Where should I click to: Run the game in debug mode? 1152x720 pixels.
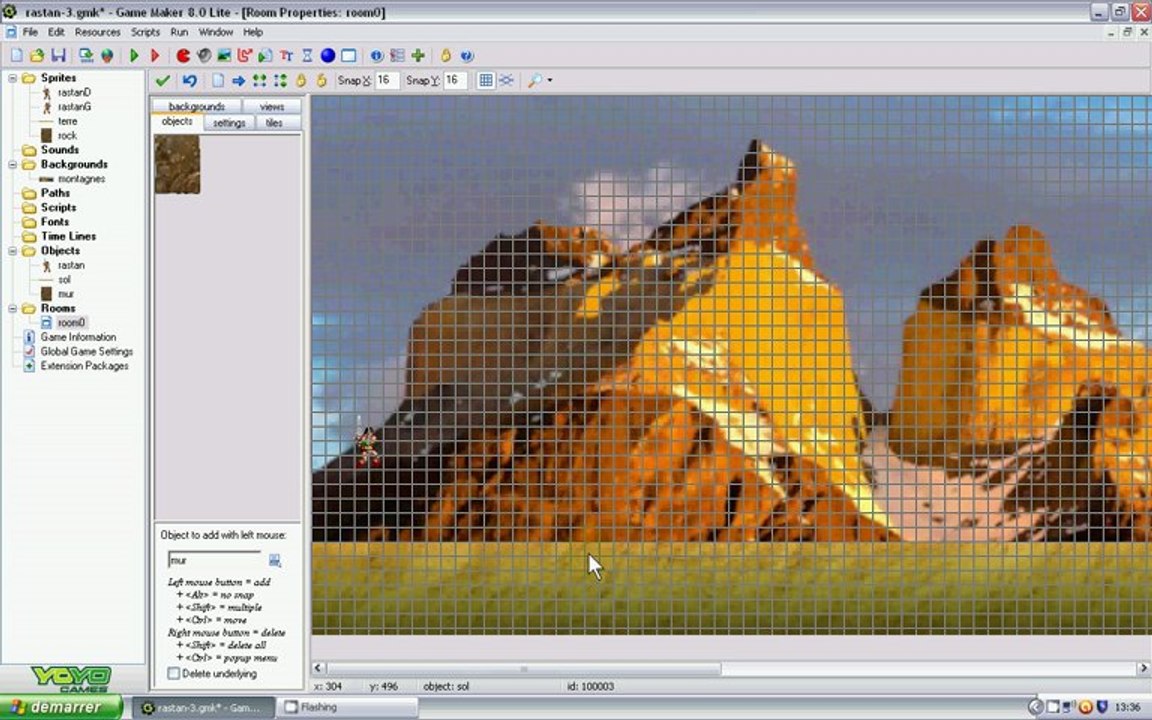coord(155,56)
